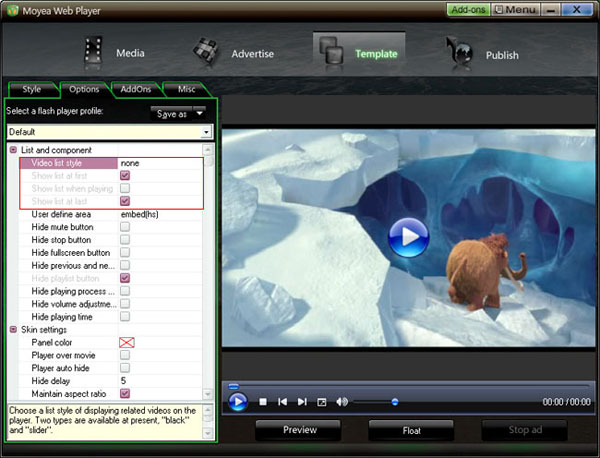The image size is (600, 458).
Task: Switch to the AddOns tab
Action: (x=135, y=89)
